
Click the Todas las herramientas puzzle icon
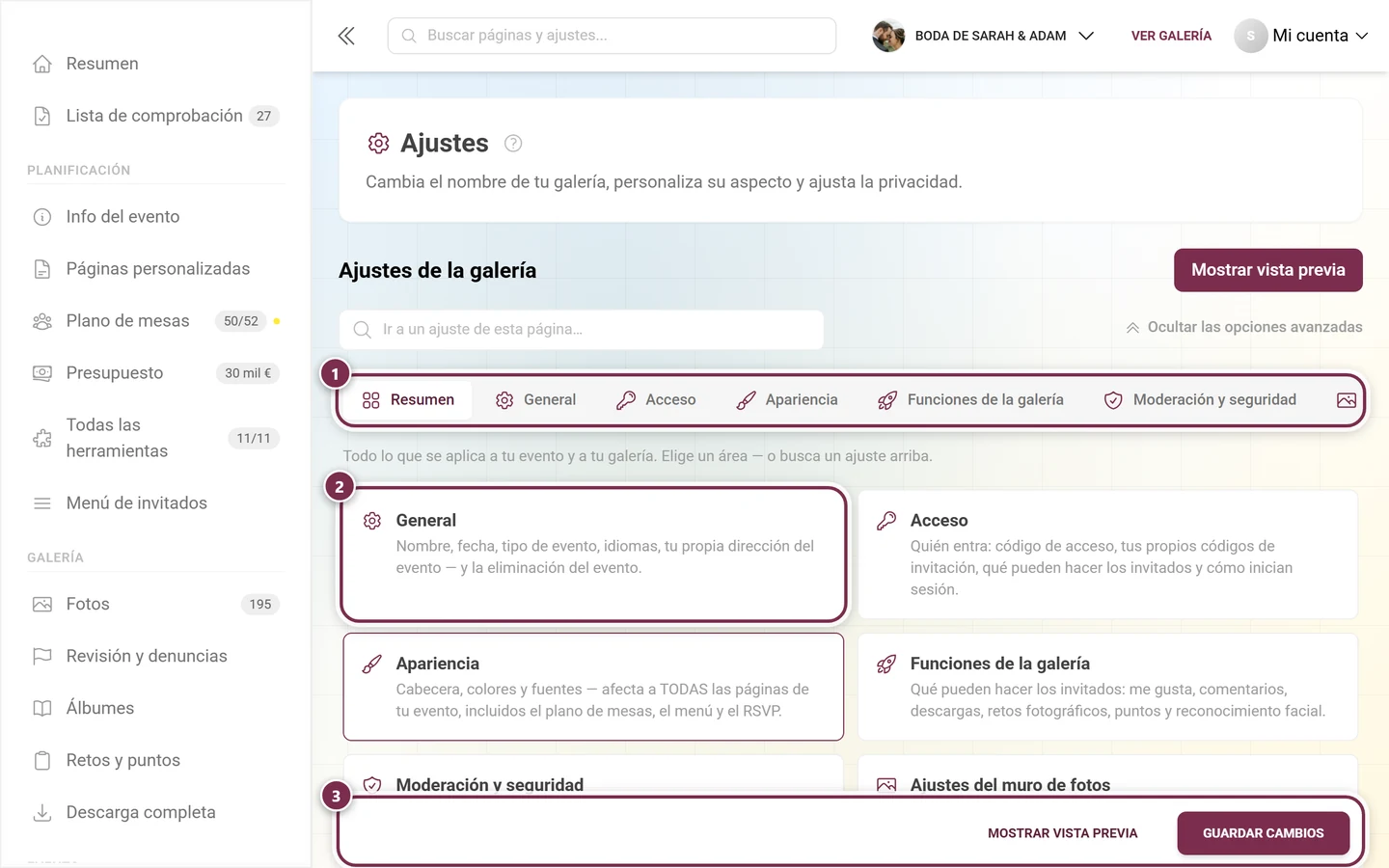coord(42,438)
